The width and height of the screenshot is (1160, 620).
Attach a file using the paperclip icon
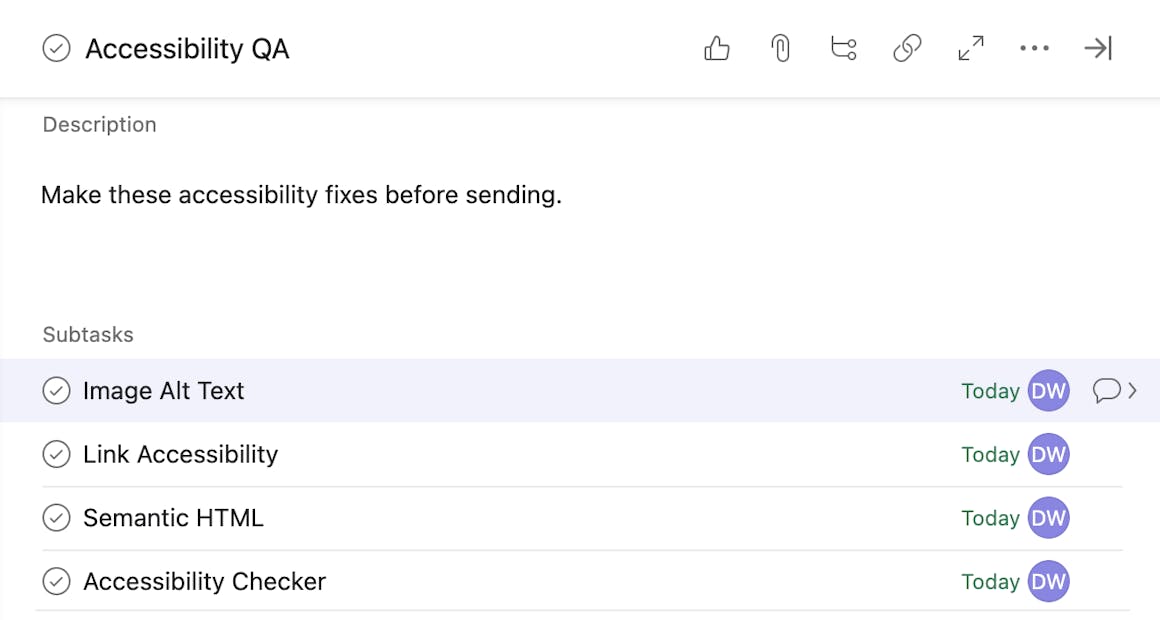(x=780, y=48)
